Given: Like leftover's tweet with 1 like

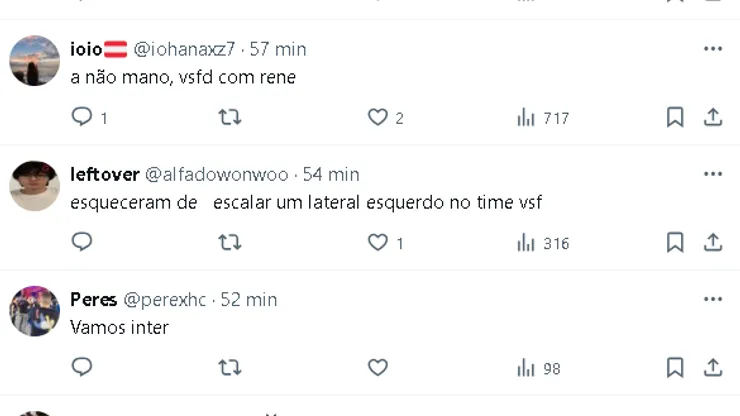Looking at the screenshot, I should tap(377, 242).
